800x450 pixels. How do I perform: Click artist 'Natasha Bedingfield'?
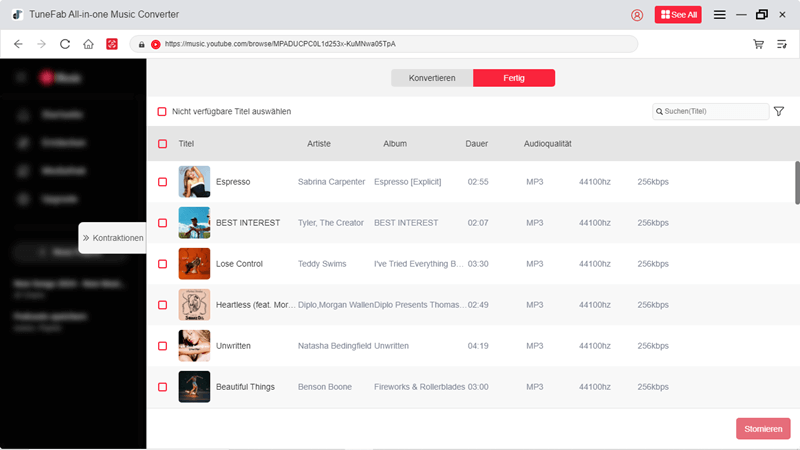coord(335,346)
